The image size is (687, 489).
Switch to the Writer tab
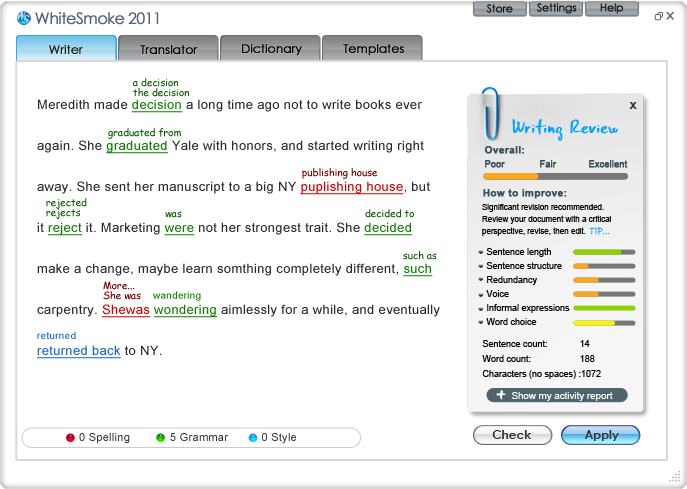66,48
